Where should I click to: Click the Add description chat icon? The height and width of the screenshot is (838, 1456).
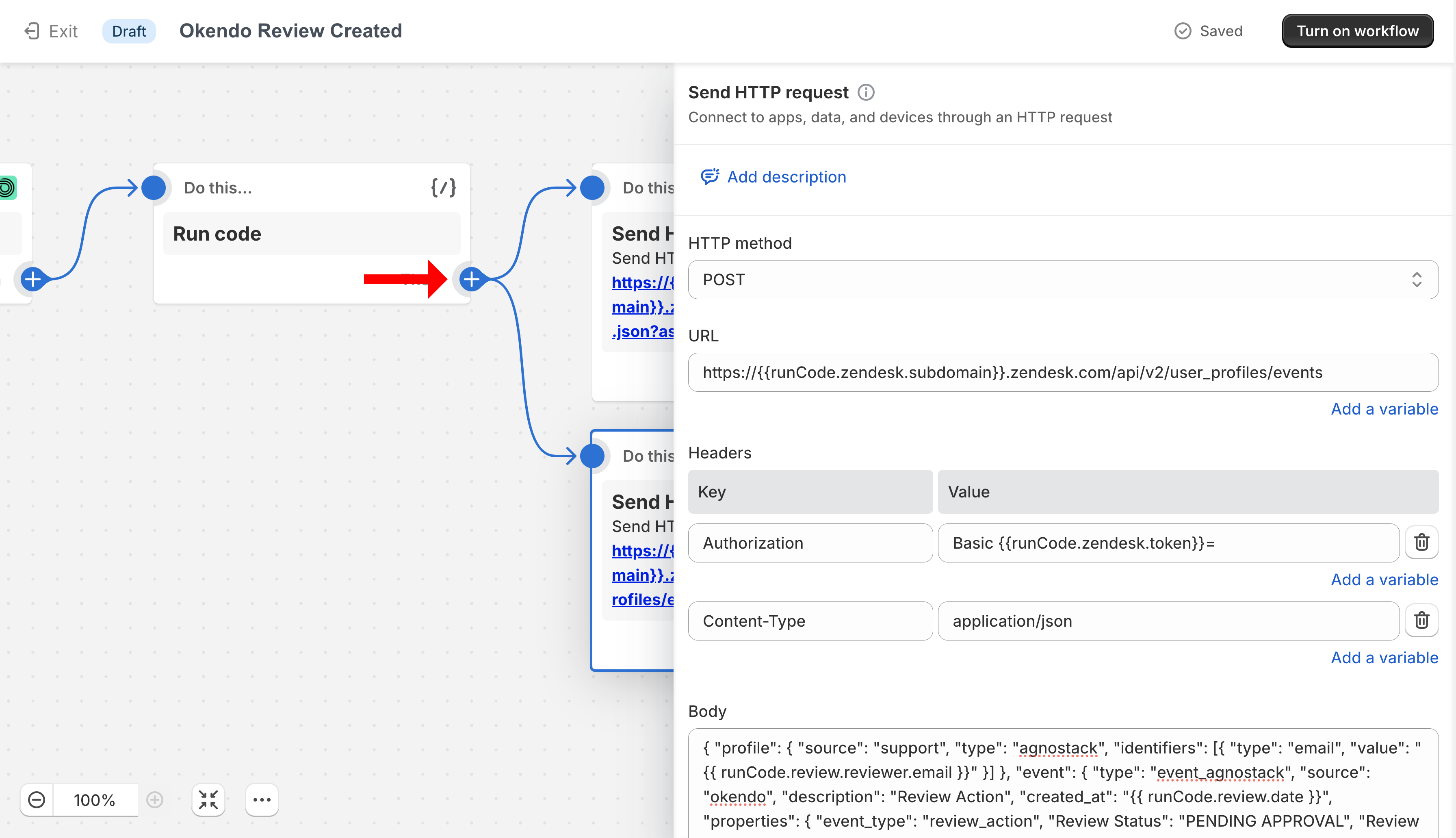pyautogui.click(x=709, y=177)
